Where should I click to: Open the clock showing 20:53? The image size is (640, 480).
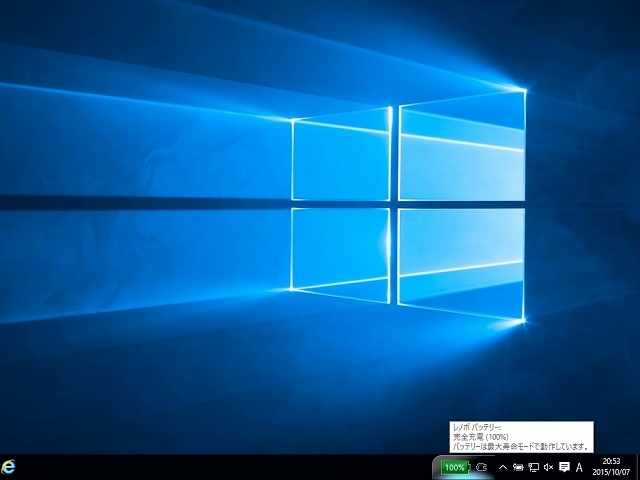pos(611,467)
